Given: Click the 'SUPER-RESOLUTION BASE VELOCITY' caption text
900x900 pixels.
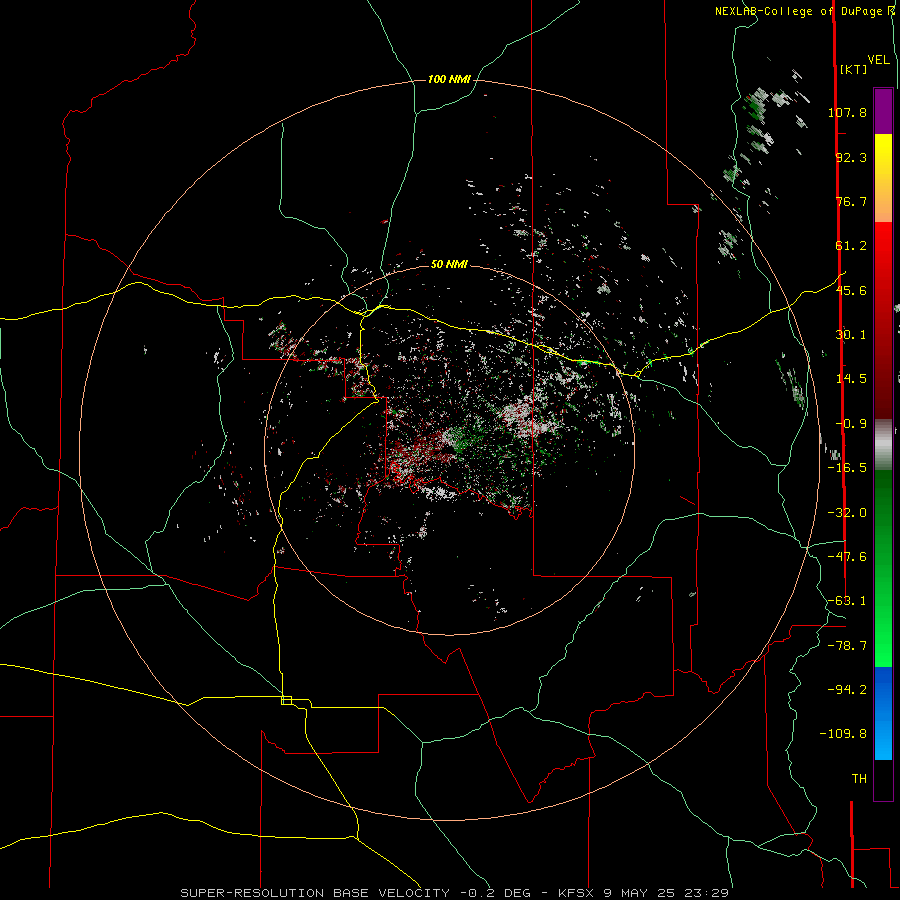Looking at the screenshot, I should (315, 893).
